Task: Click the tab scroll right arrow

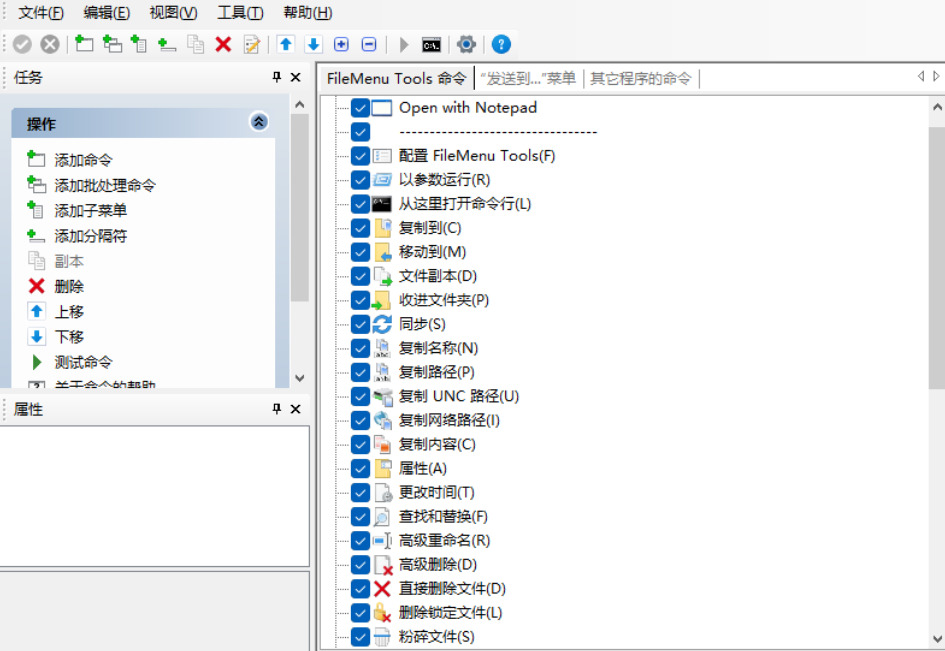Action: point(936,77)
